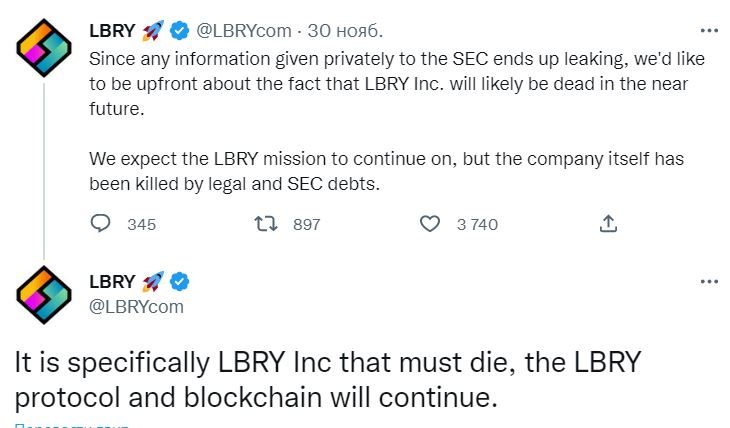Click the LBRY display name in the first tweet
This screenshot has width=730, height=428.
112,30
